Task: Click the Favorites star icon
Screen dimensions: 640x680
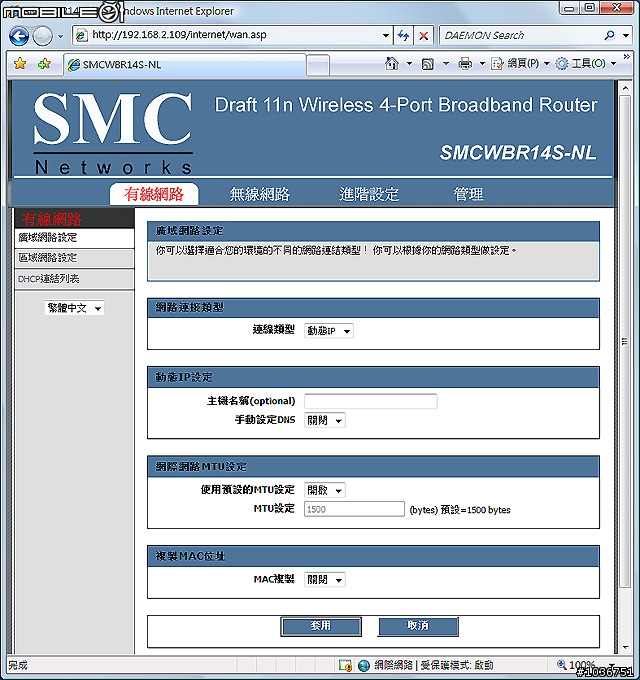Action: [x=20, y=64]
